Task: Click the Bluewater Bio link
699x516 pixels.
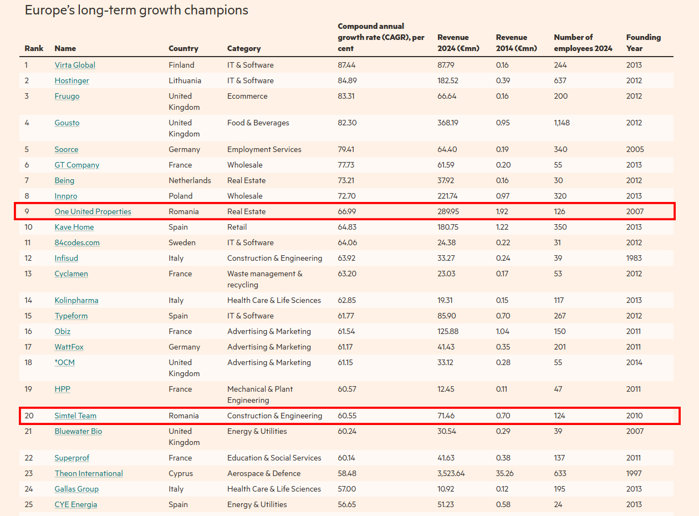Action: [79, 431]
